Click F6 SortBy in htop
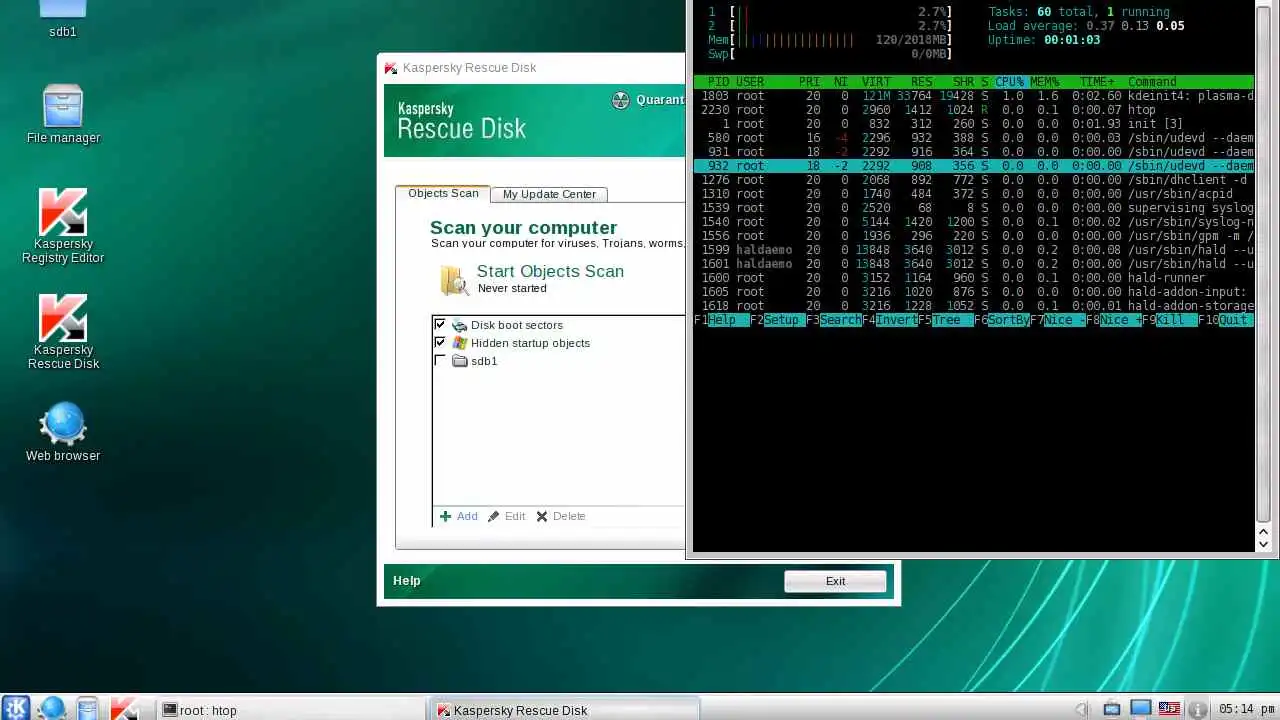Image resolution: width=1280 pixels, height=720 pixels. 1001,320
